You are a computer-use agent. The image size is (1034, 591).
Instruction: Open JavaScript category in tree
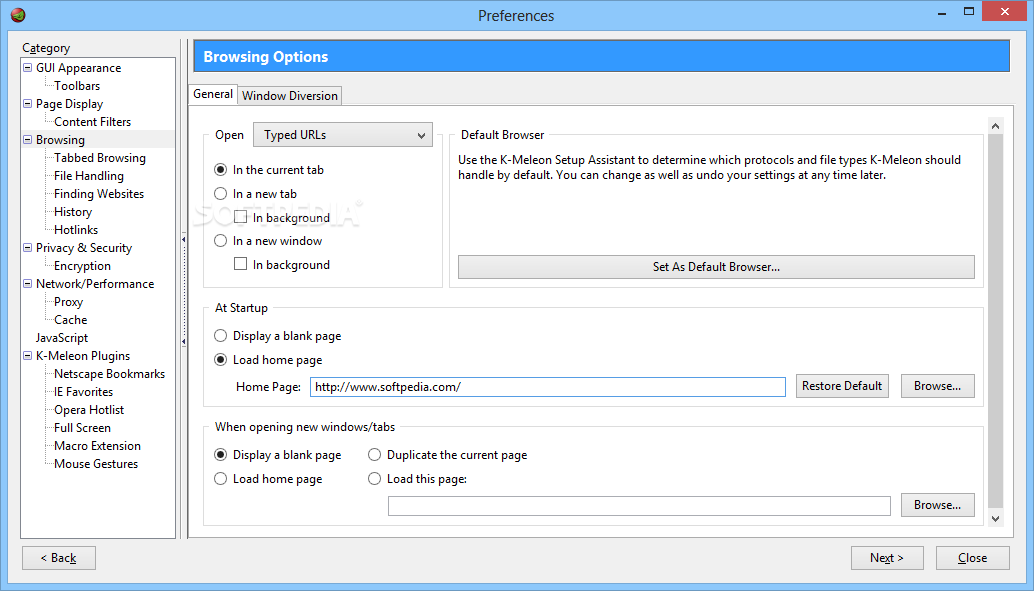pyautogui.click(x=62, y=338)
